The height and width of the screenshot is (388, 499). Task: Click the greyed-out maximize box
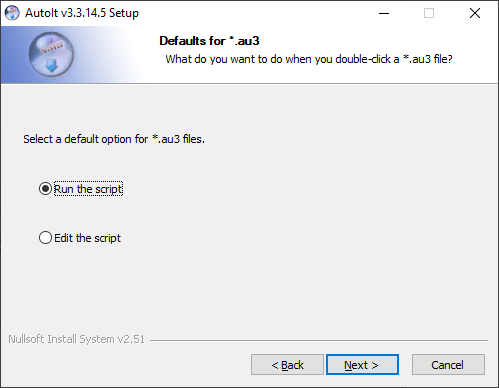[429, 13]
